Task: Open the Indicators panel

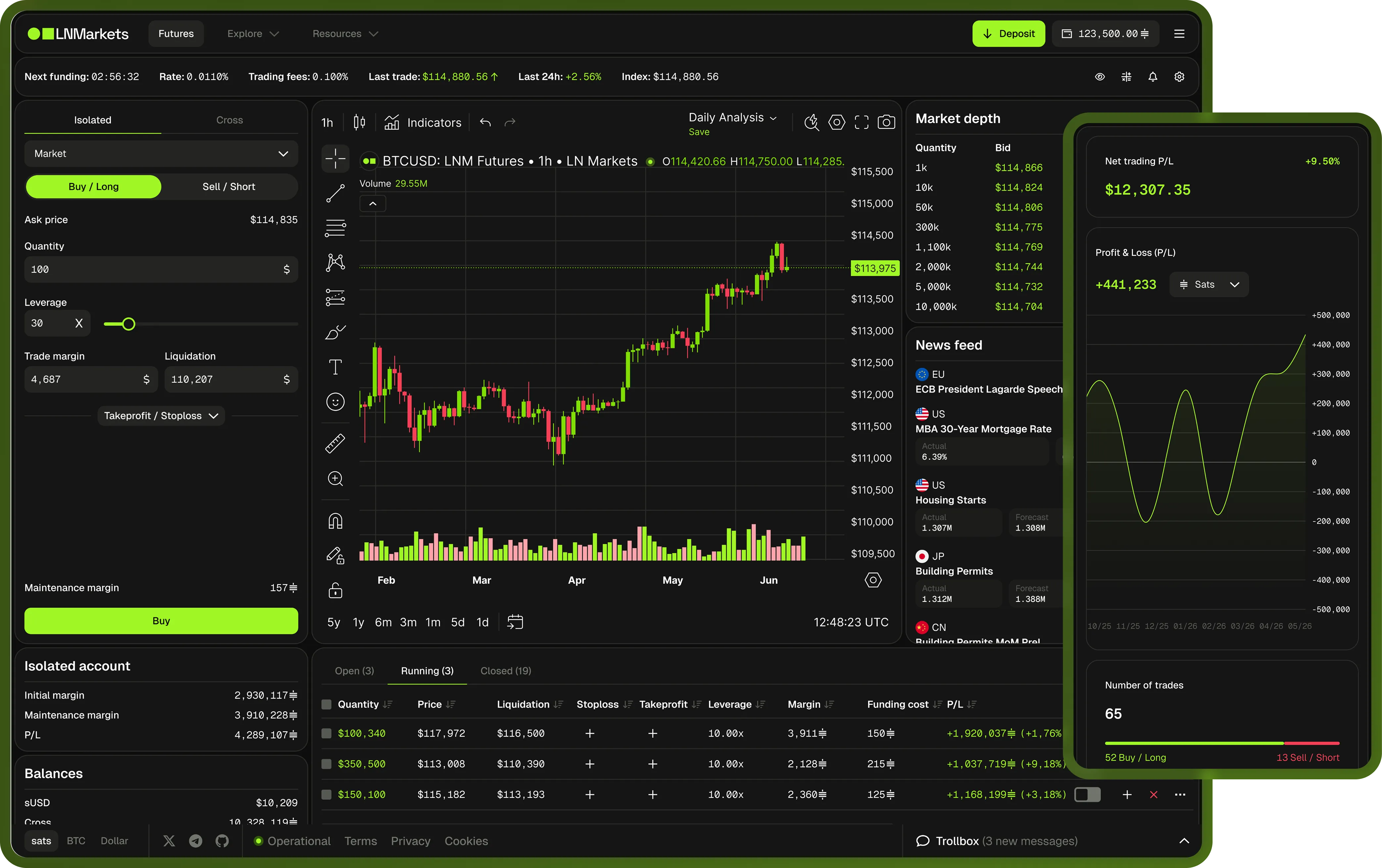Action: click(x=422, y=122)
